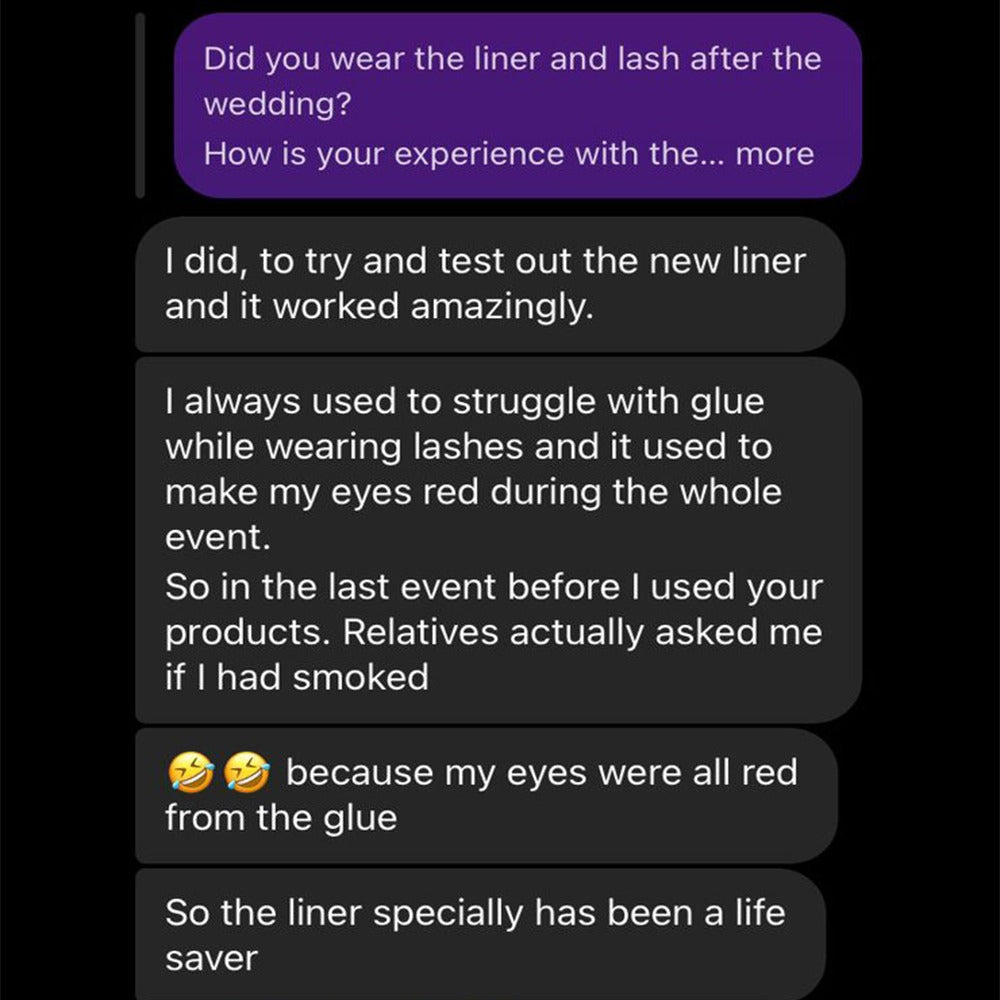Tap the "So the liner specially has been" line
The image size is (1000, 1000).
tap(475, 913)
